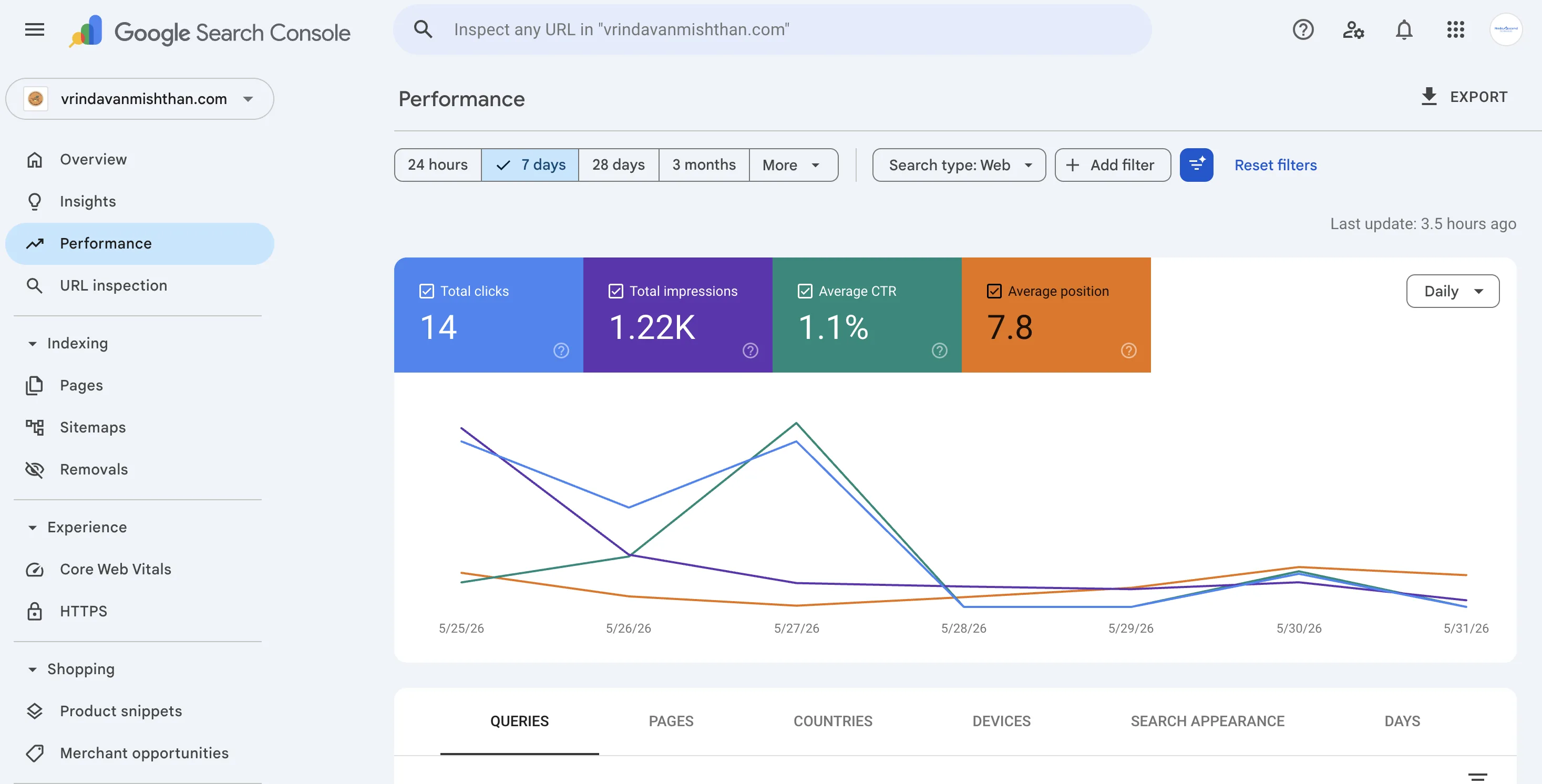Uncheck the Average position checkbox
The height and width of the screenshot is (784, 1542).
coord(994,292)
